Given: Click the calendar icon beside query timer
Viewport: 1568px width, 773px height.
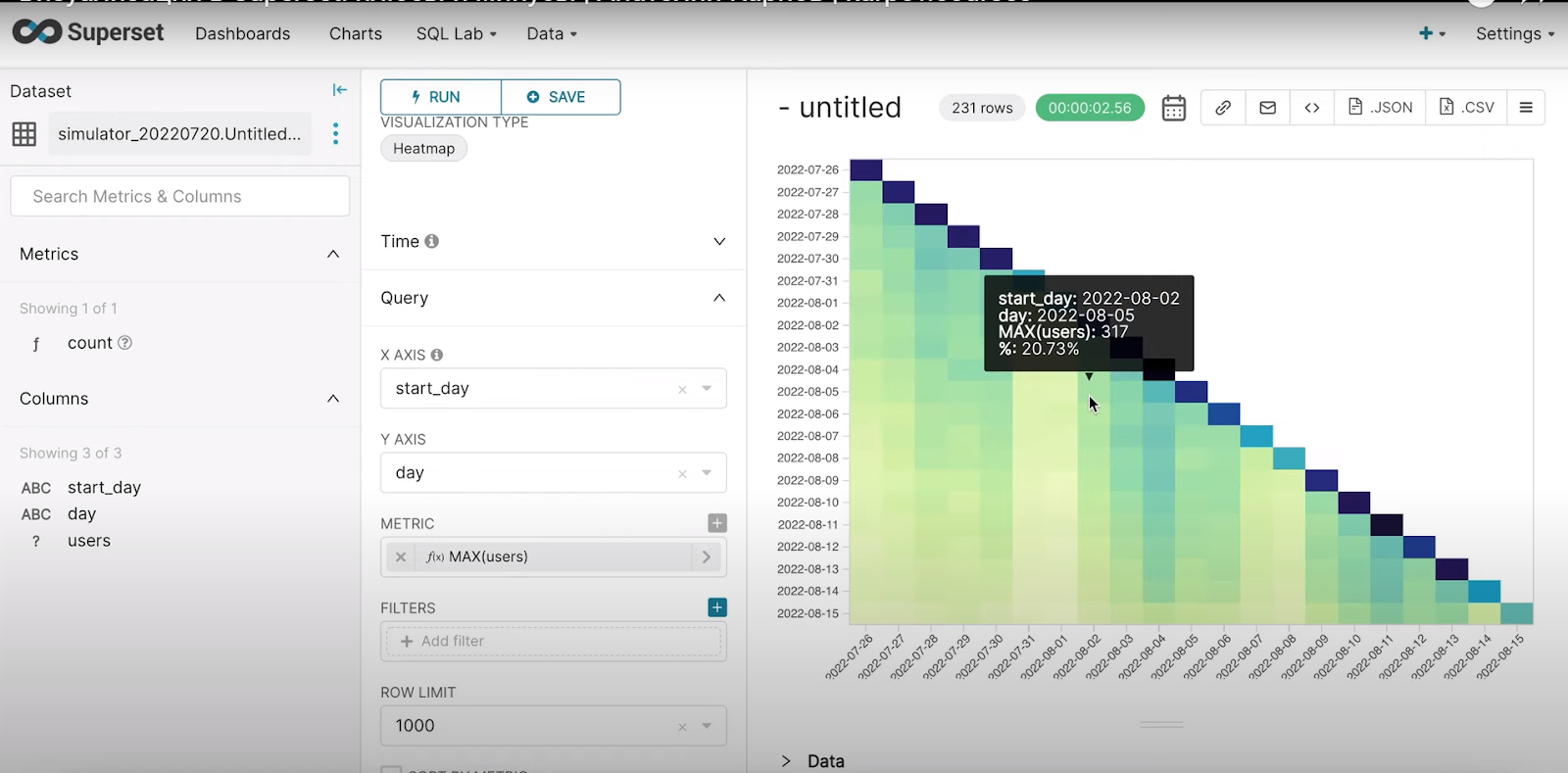Looking at the screenshot, I should [1173, 108].
